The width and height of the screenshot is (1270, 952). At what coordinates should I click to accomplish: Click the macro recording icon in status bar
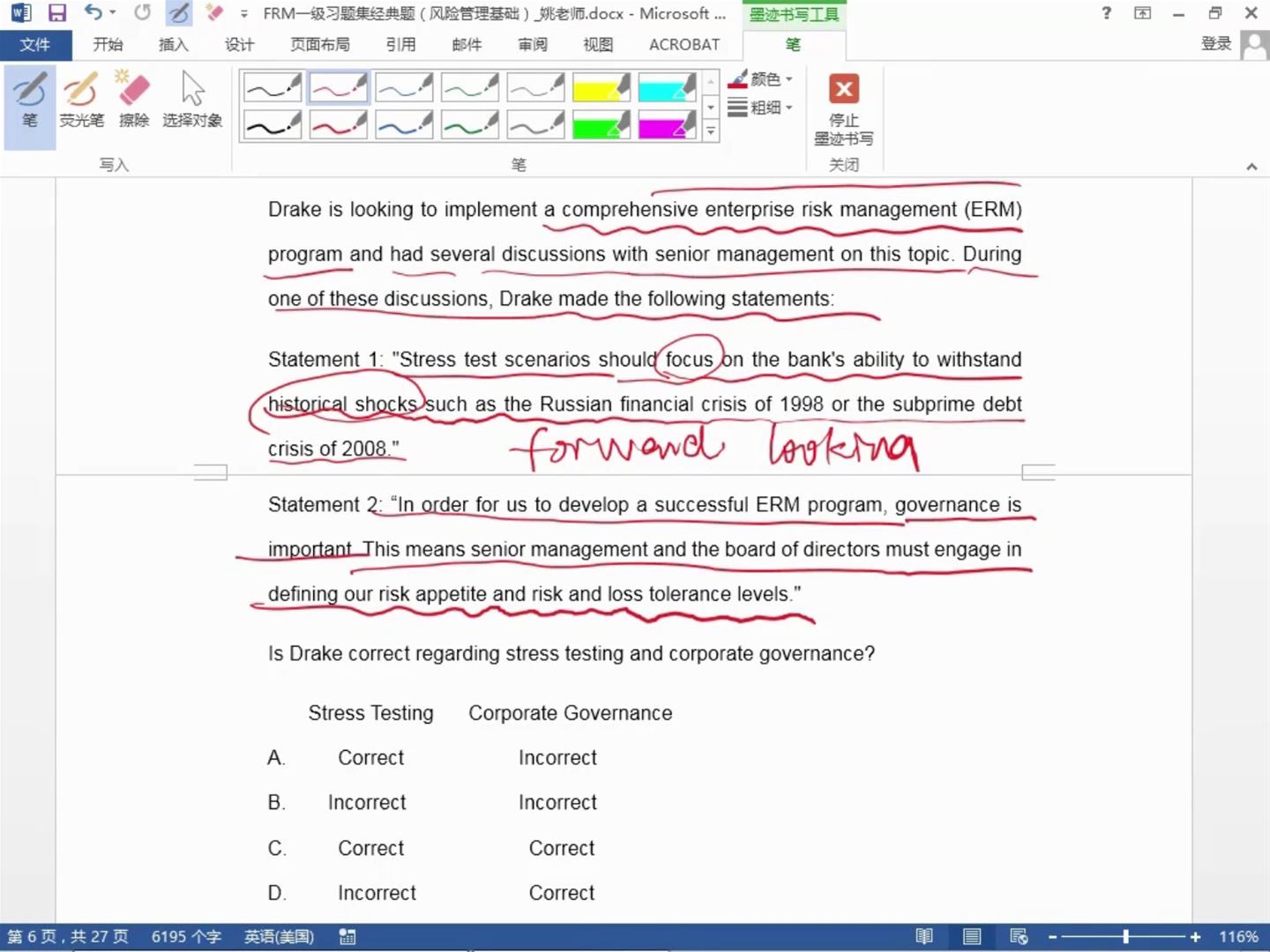click(347, 937)
